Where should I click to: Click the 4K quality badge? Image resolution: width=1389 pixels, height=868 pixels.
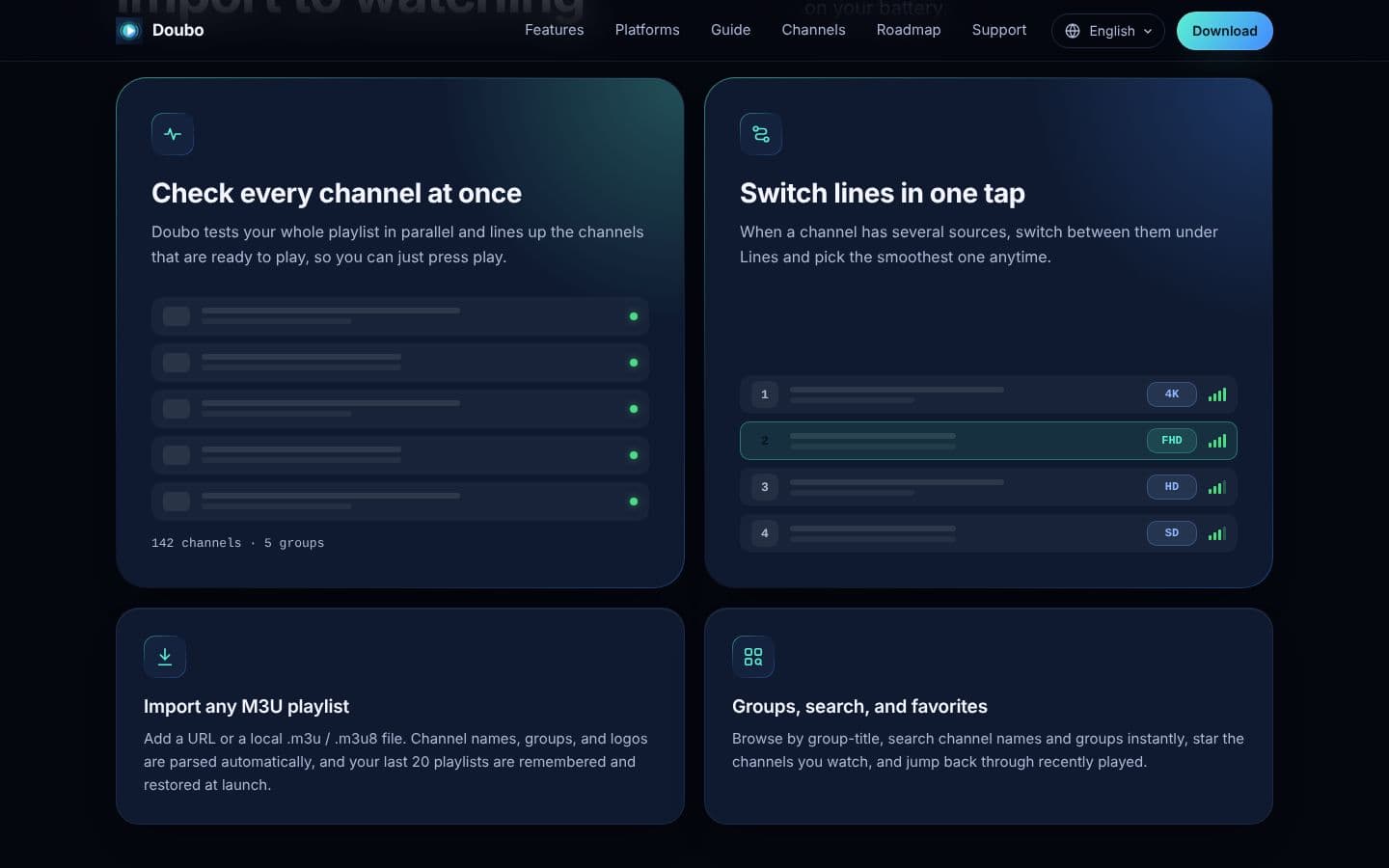point(1172,393)
